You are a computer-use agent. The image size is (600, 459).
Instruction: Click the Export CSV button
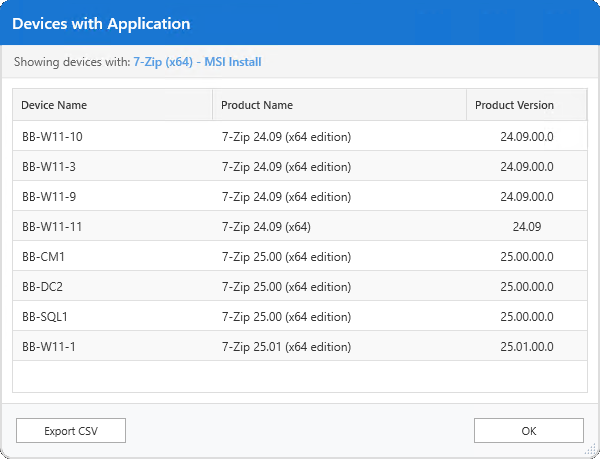[71, 431]
